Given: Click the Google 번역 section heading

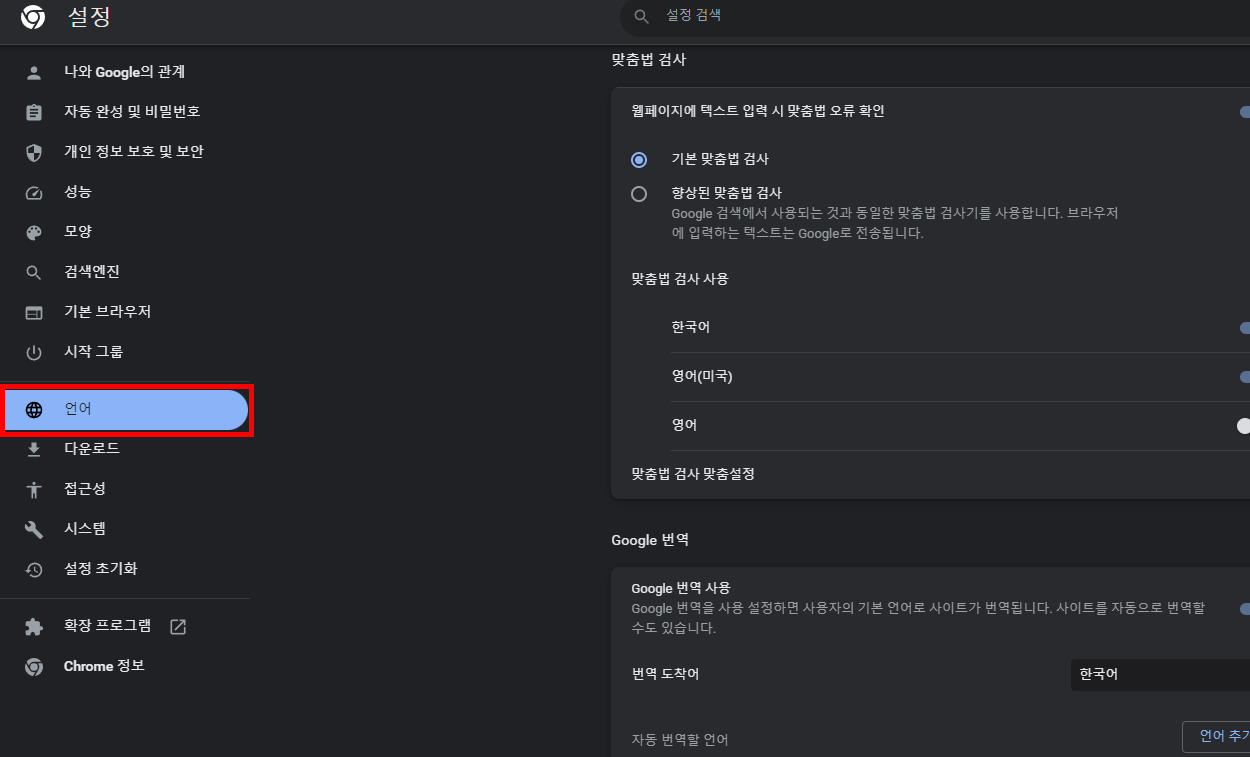Looking at the screenshot, I should pos(650,540).
